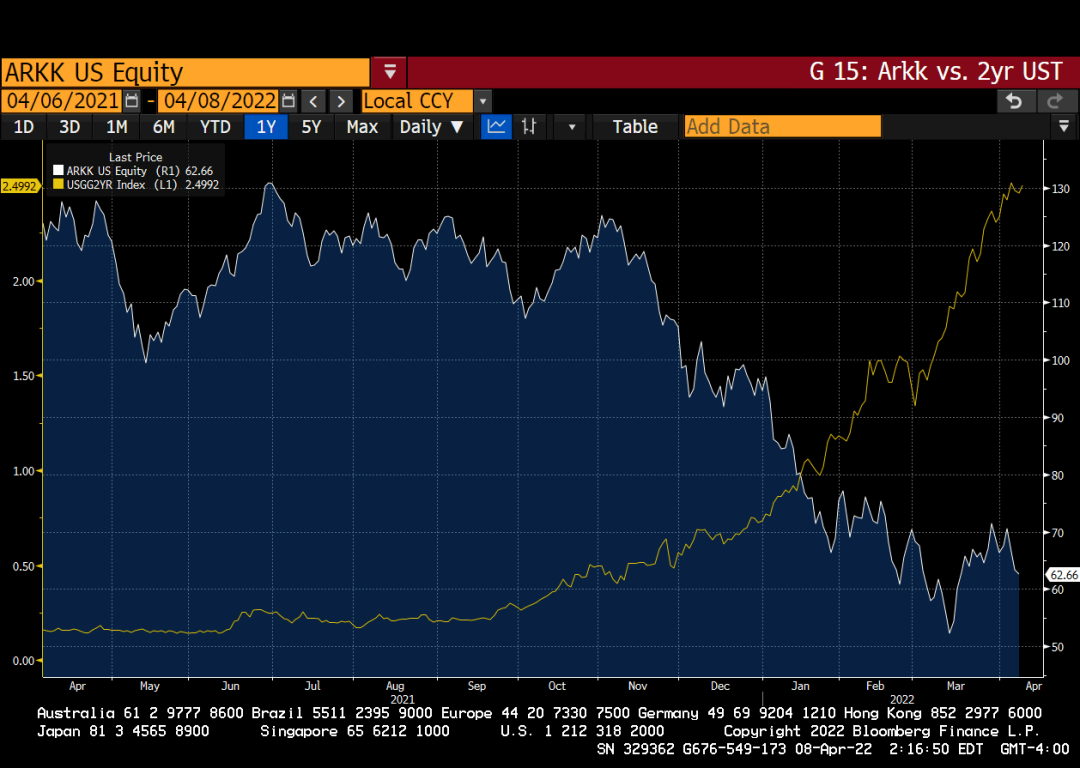Switch to bar/candle chart view

(529, 127)
